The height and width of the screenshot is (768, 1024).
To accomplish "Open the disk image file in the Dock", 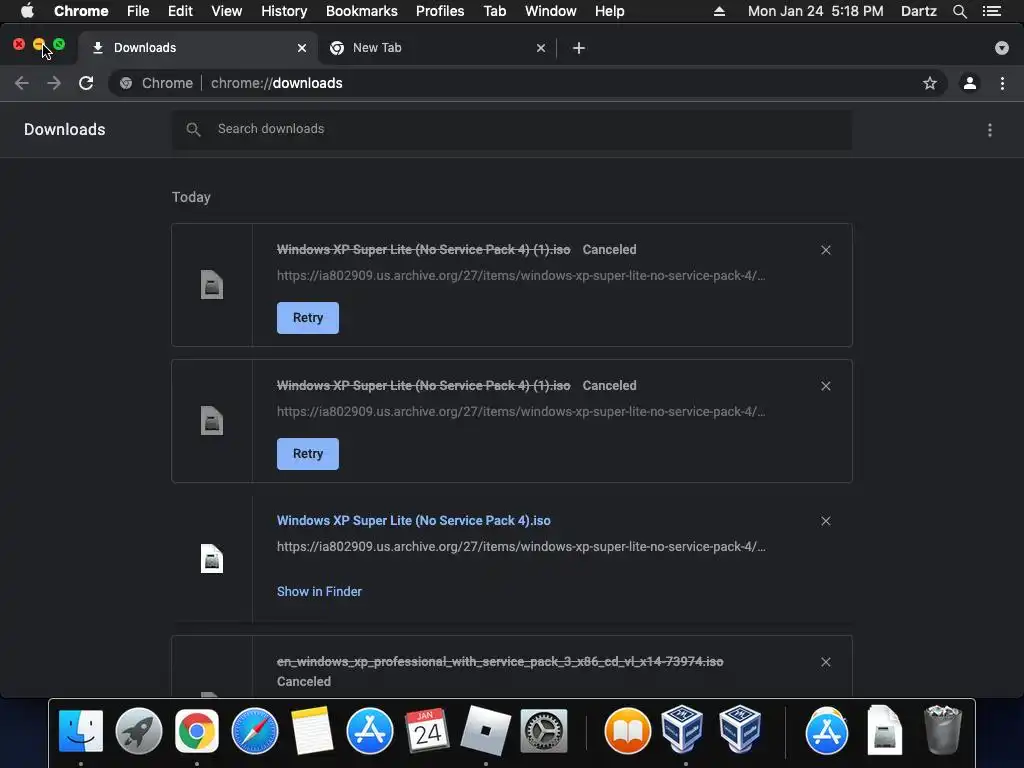I will pos(884,729).
